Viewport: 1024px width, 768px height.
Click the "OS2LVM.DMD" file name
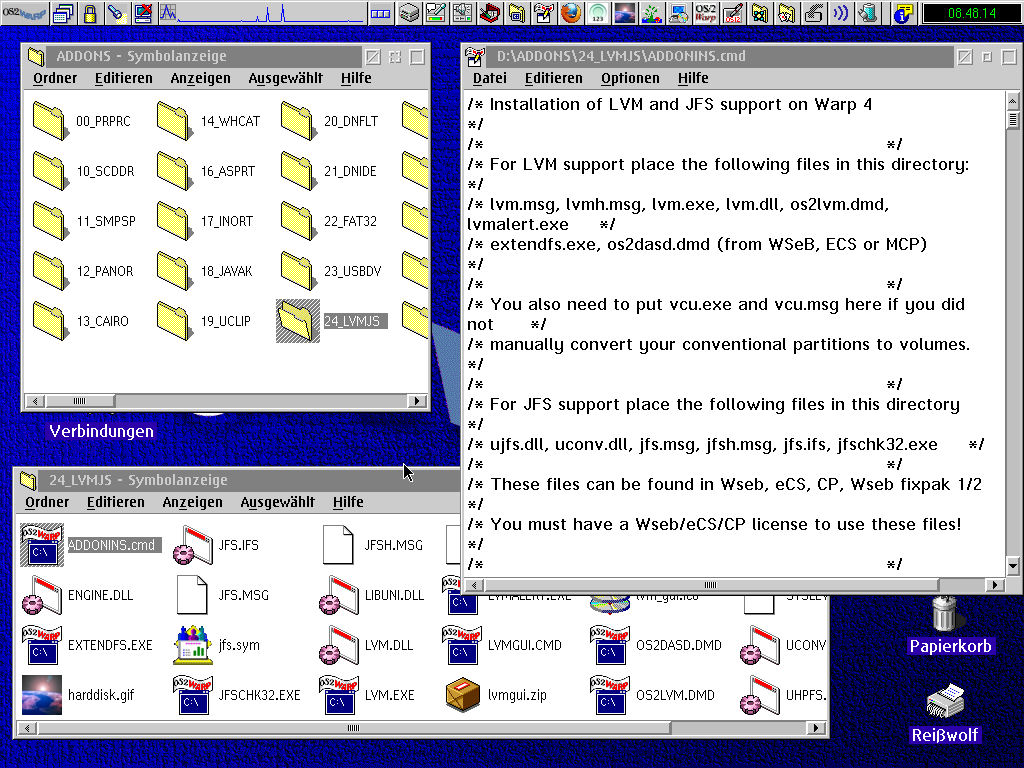point(675,696)
